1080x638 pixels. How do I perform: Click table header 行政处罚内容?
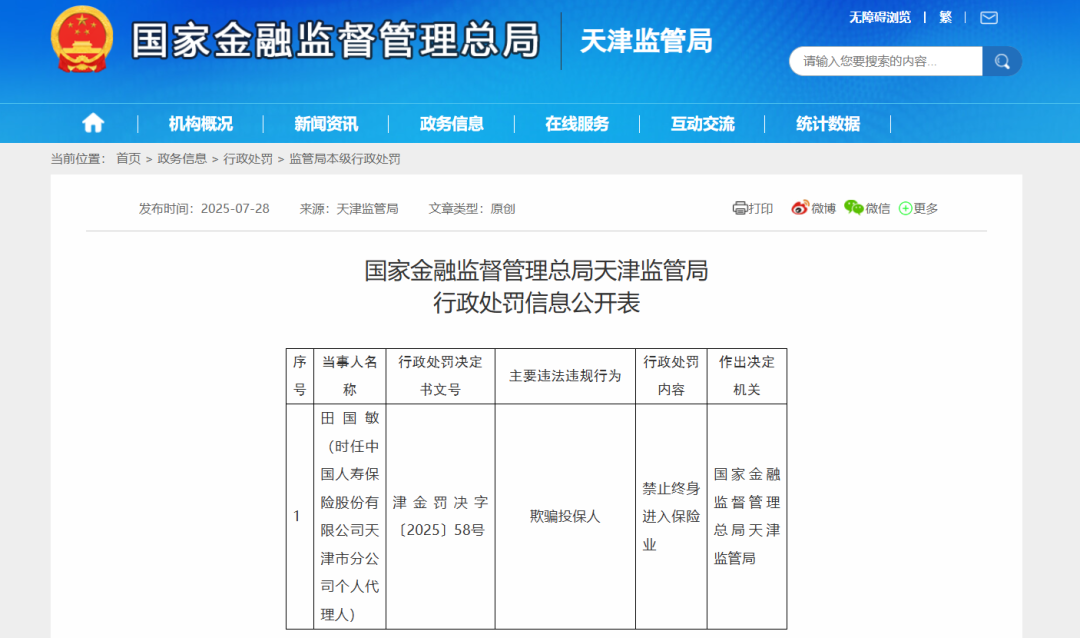coord(671,376)
